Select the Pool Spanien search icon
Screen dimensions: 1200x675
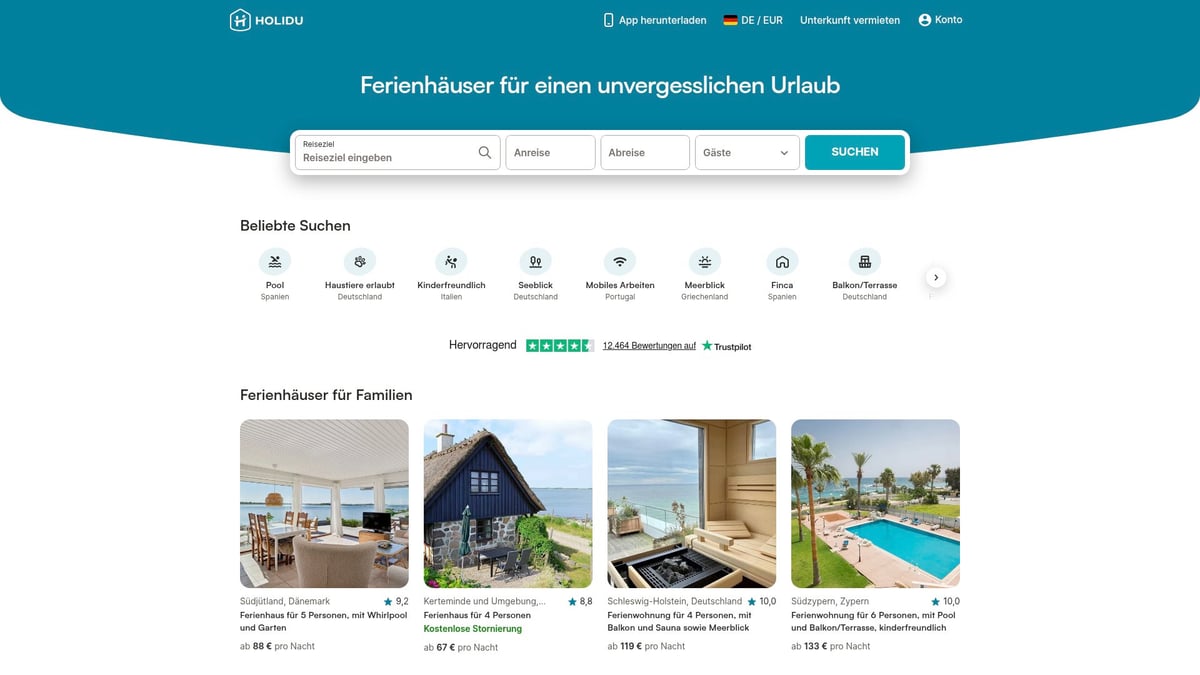pos(275,262)
